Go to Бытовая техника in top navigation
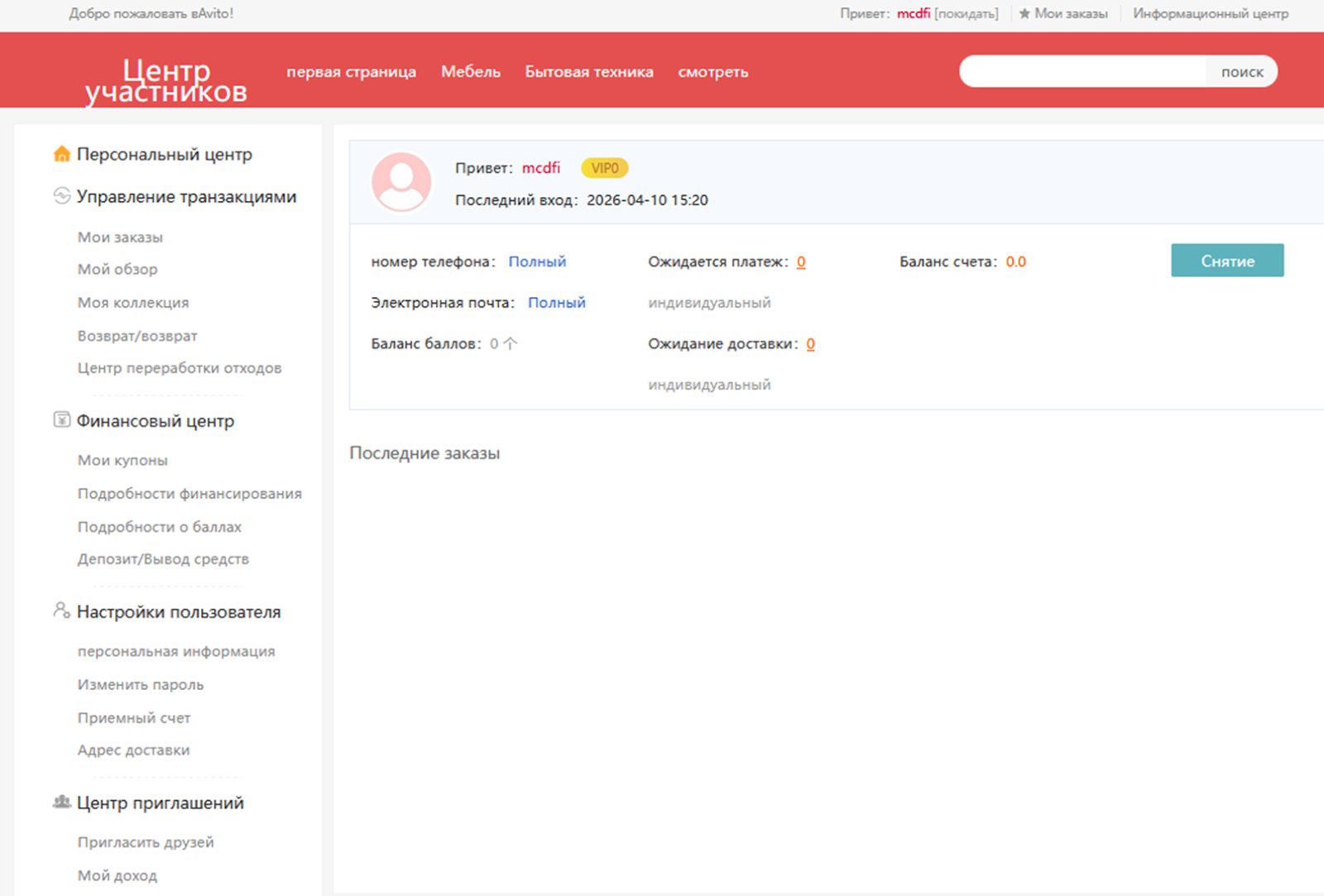Screen dimensions: 1324x896 click(588, 72)
